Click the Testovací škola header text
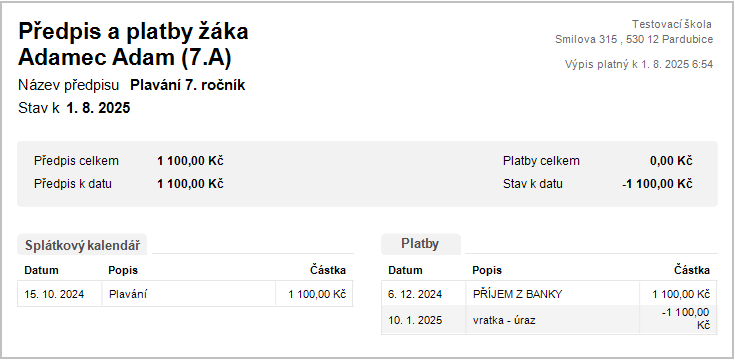736x361 pixels. coord(672,24)
